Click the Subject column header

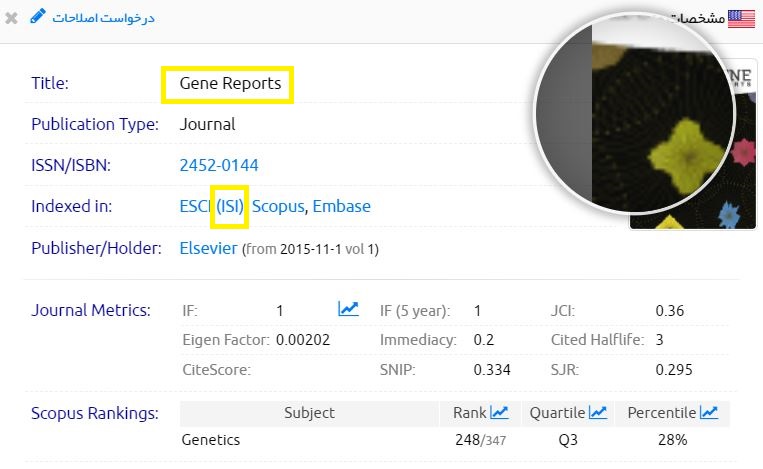[x=309, y=412]
